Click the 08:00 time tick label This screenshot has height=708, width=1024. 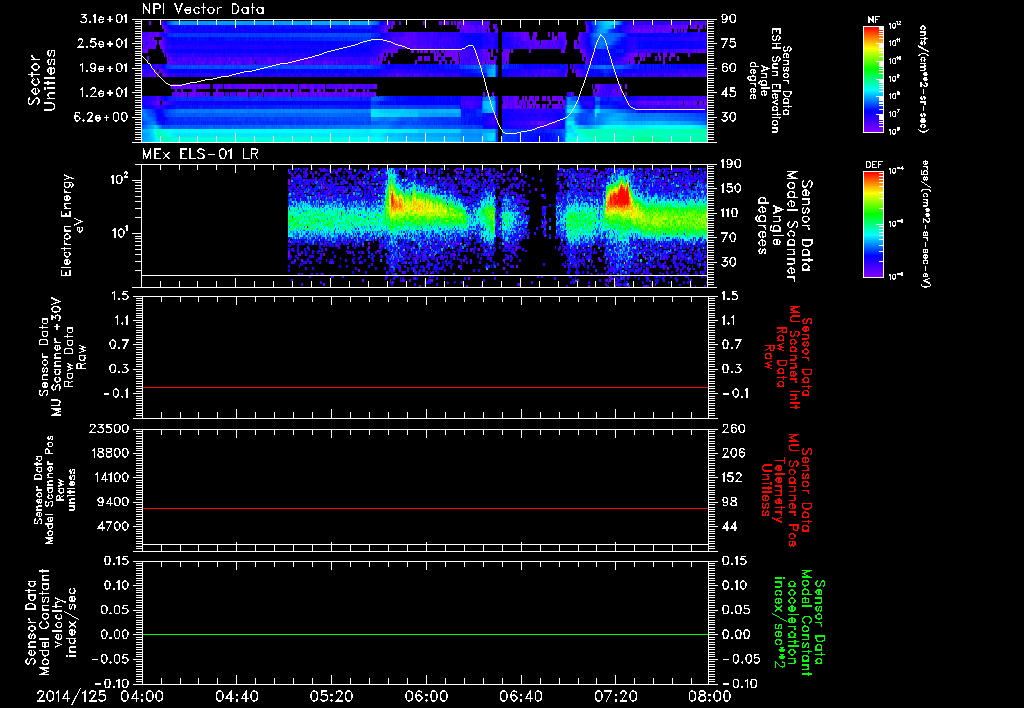point(710,696)
